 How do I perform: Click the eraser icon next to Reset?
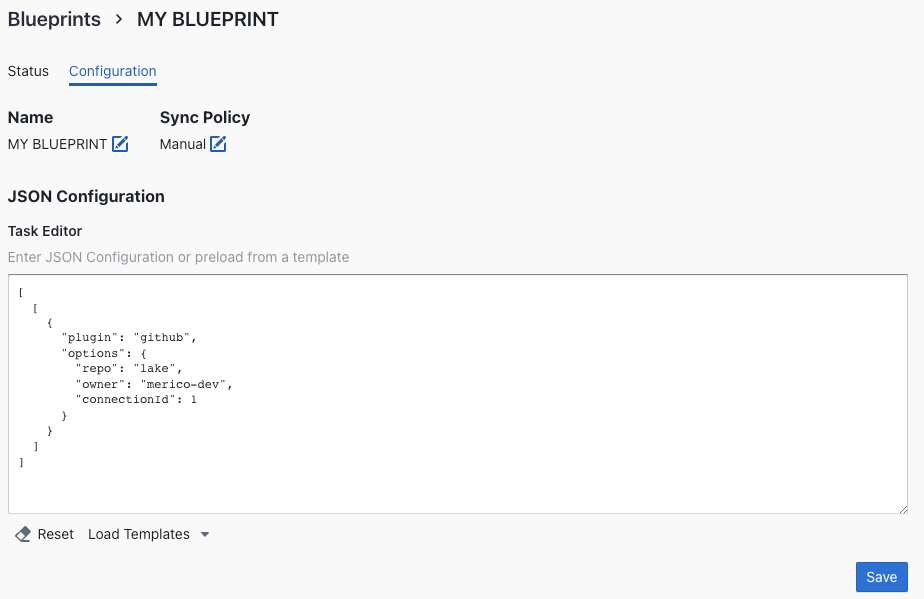(23, 534)
